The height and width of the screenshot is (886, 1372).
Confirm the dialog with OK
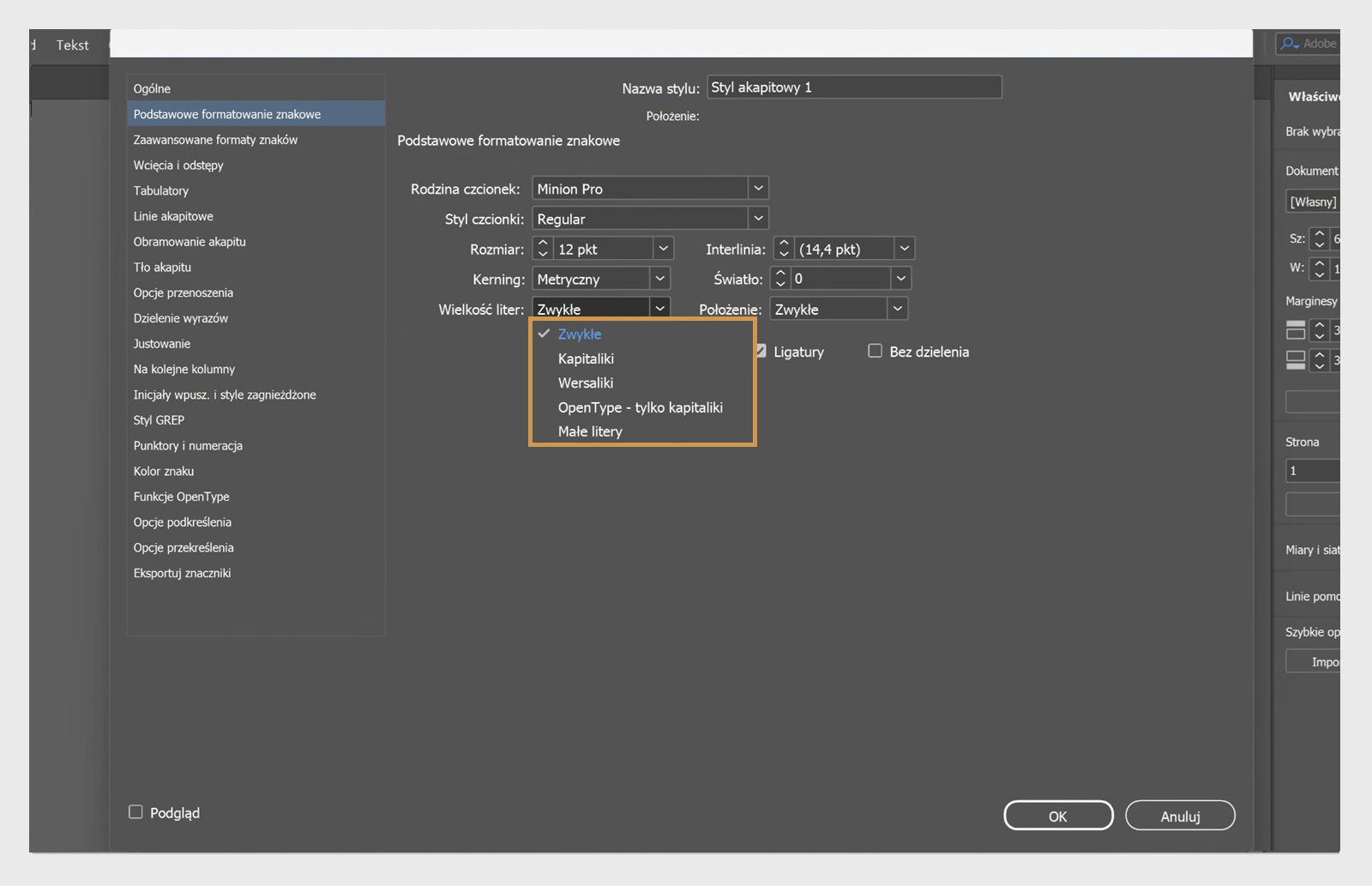coord(1058,816)
